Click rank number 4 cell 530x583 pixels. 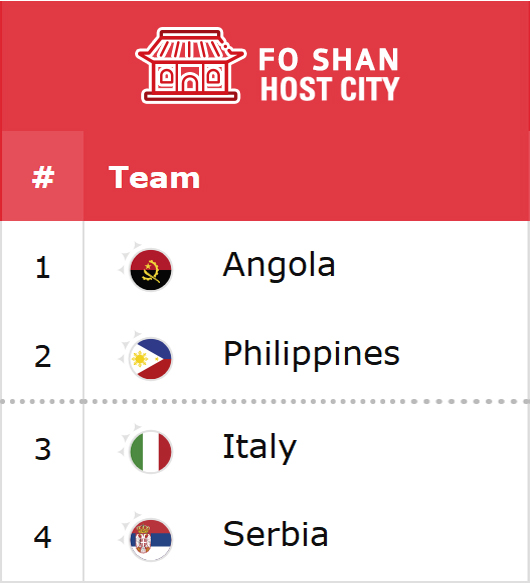42,537
